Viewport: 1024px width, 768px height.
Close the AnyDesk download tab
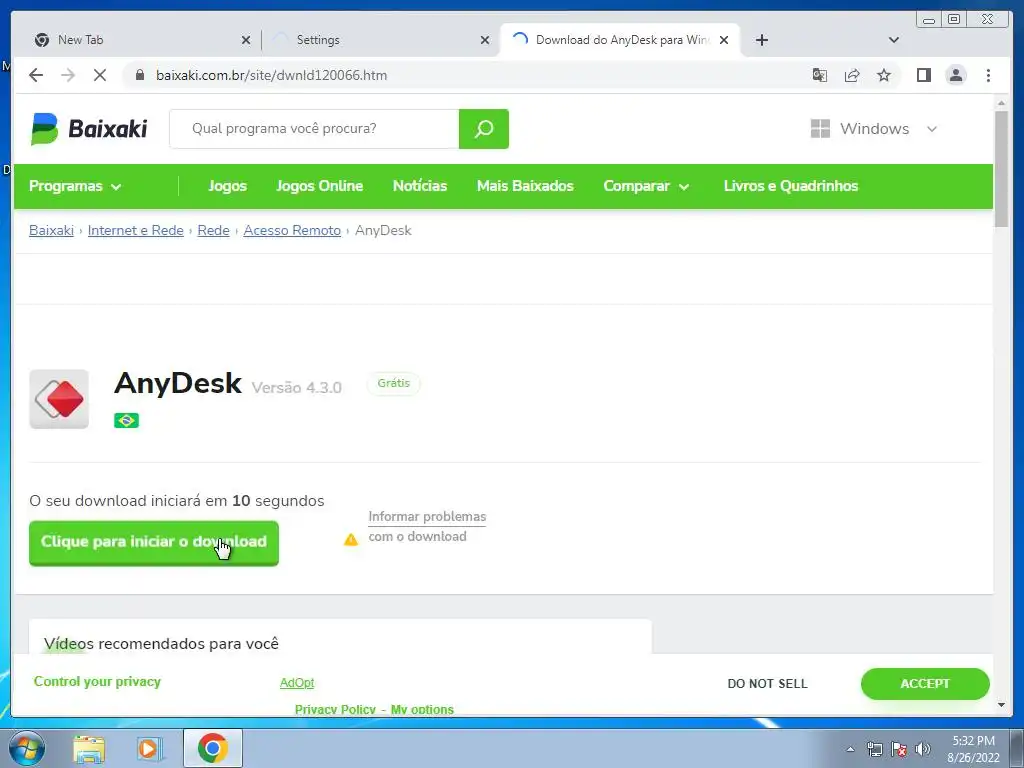click(x=724, y=40)
